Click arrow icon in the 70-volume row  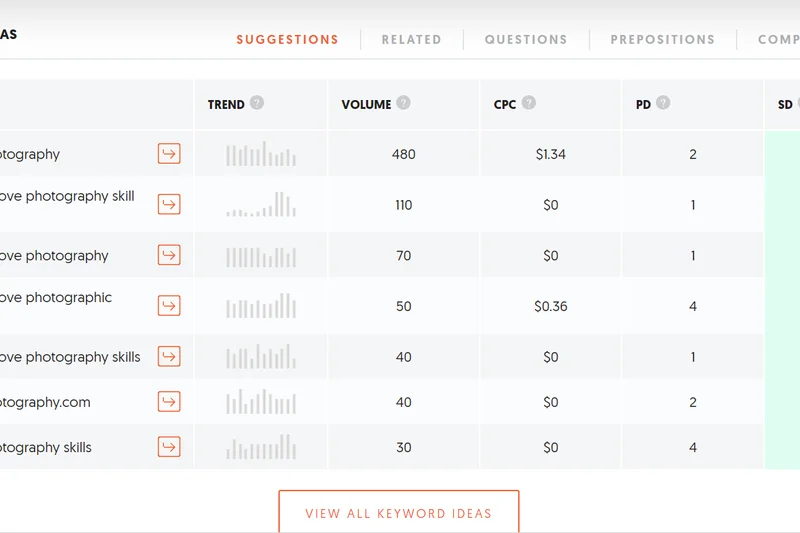[x=169, y=255]
